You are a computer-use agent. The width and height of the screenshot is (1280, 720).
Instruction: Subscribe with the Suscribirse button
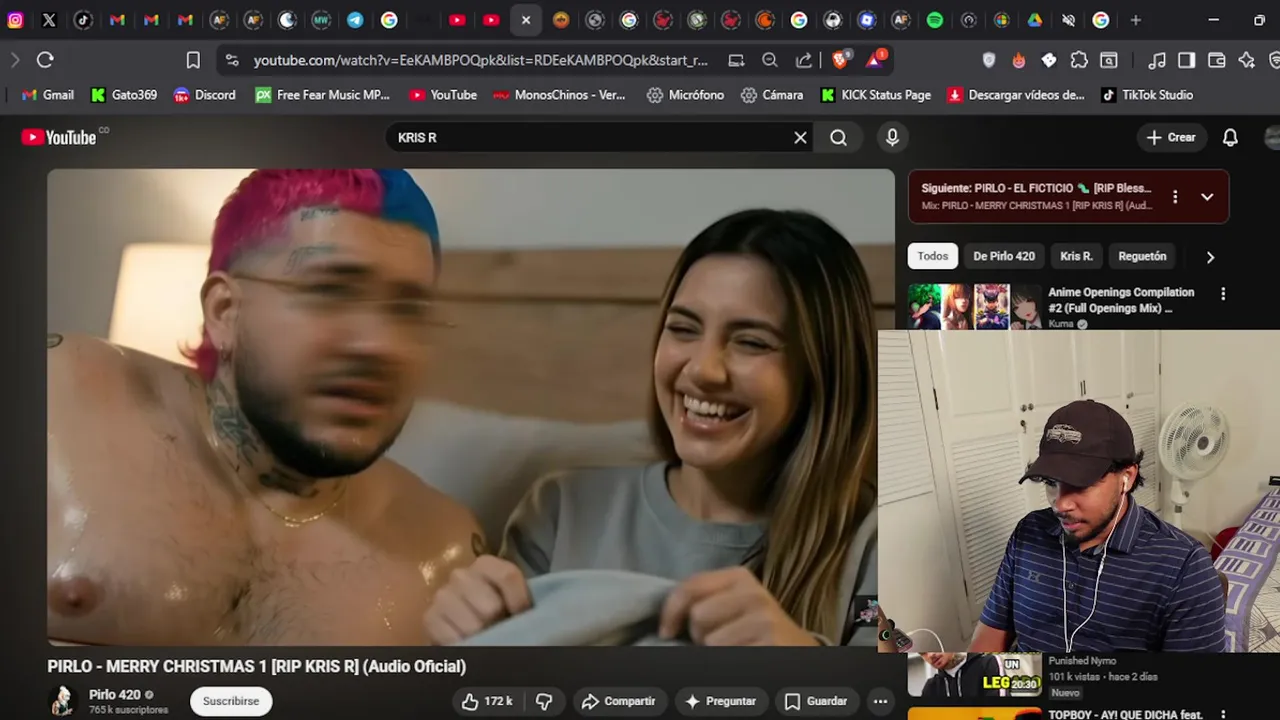(231, 701)
